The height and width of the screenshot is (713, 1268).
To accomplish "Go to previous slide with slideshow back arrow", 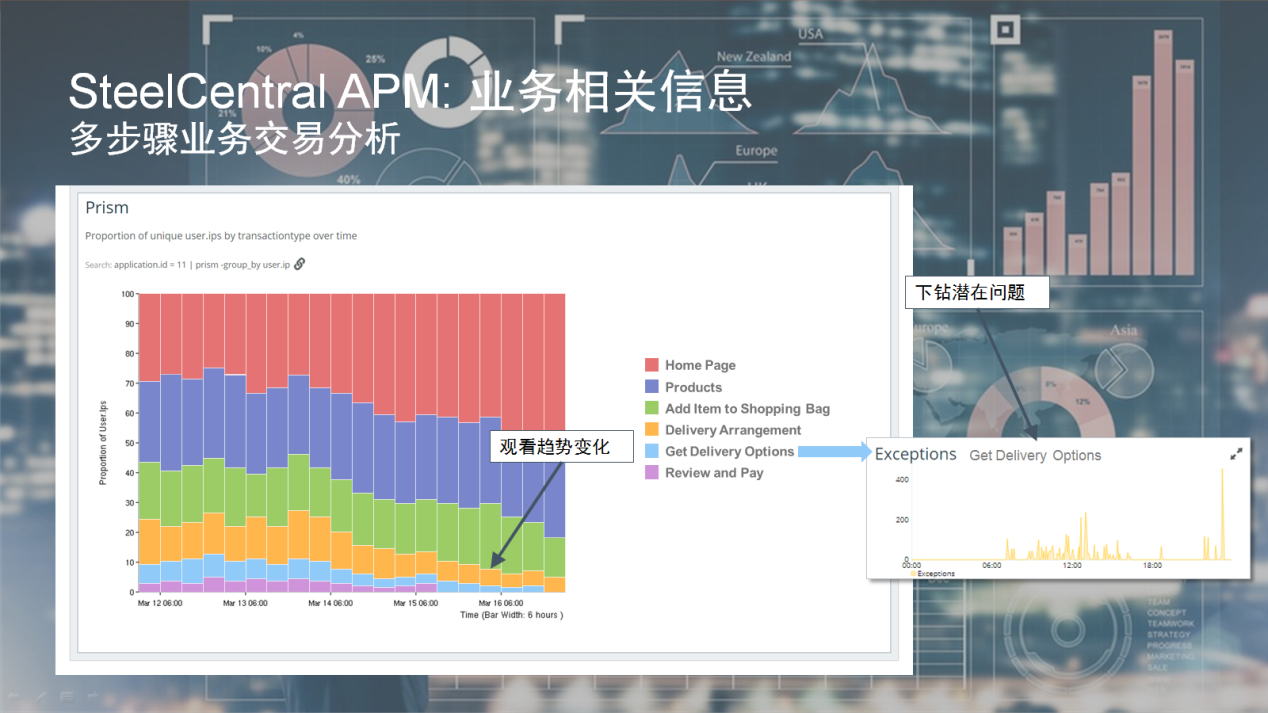I will point(15,695).
